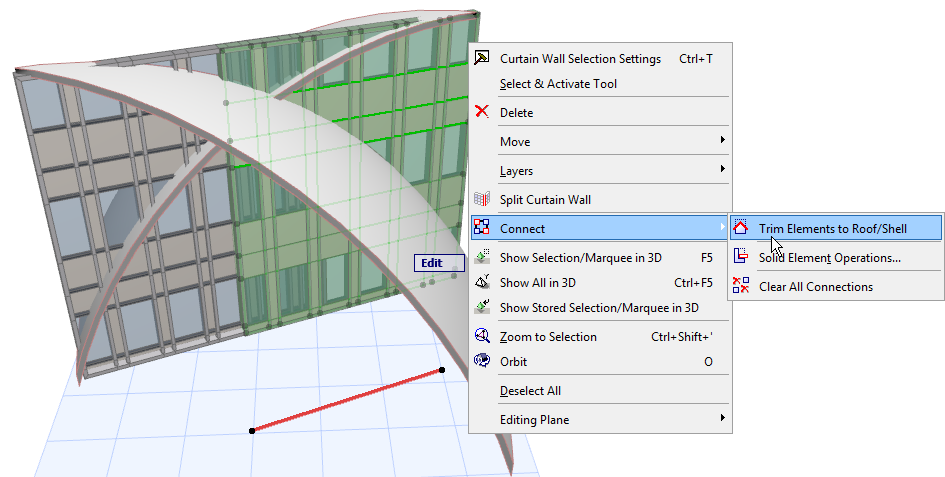This screenshot has width=945, height=477.
Task: Choose Show Stored Selection/Marquee in 3D
Action: pos(600,308)
